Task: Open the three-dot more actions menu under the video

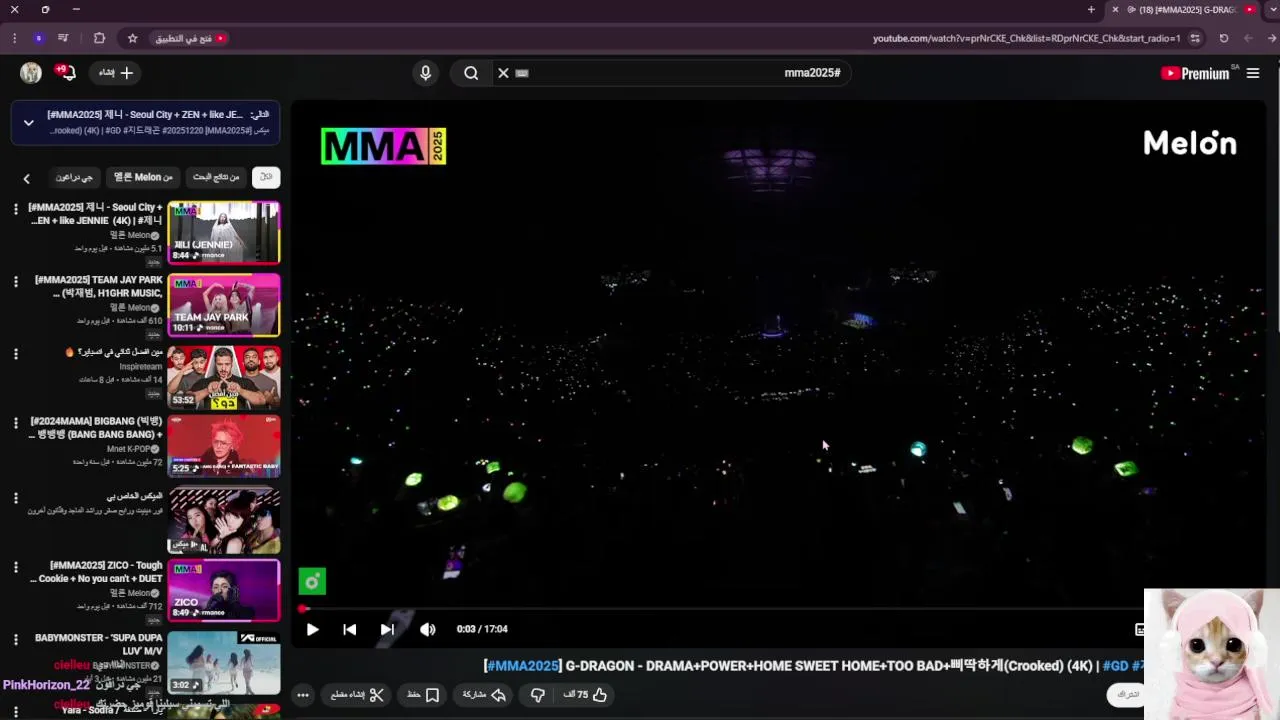Action: point(303,695)
